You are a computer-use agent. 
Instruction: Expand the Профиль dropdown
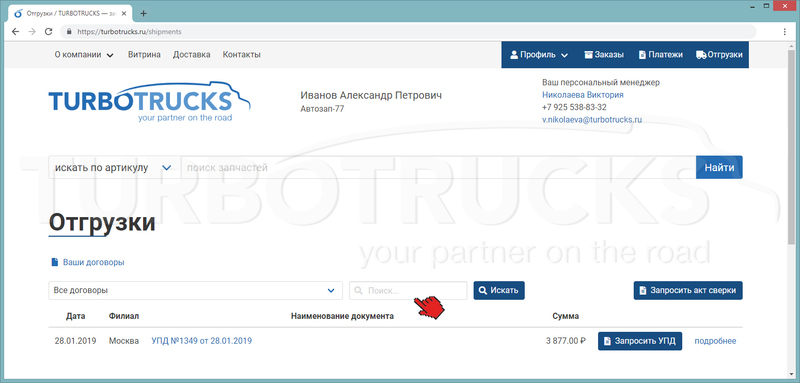coord(539,55)
